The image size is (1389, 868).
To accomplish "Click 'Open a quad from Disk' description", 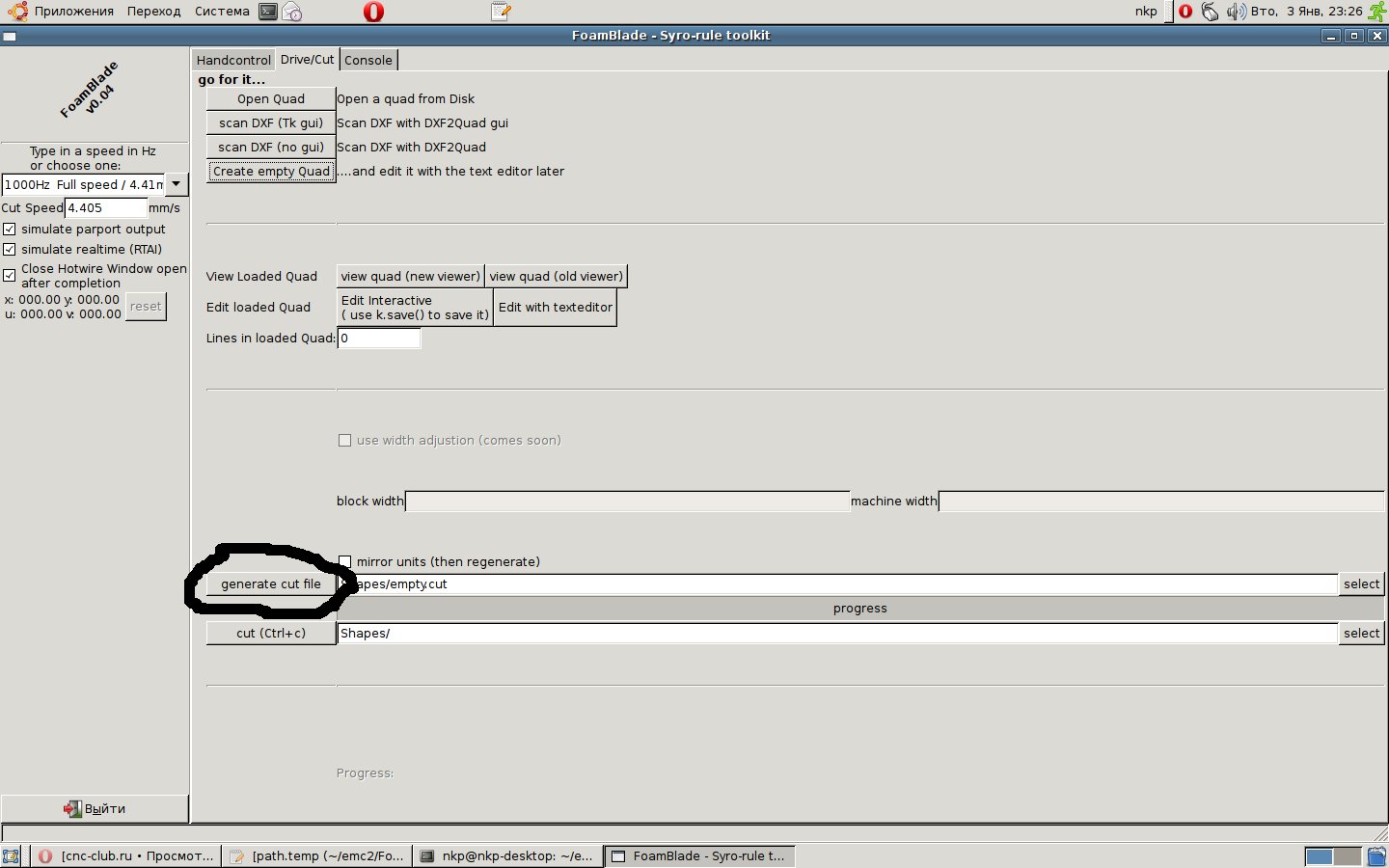I will point(406,98).
